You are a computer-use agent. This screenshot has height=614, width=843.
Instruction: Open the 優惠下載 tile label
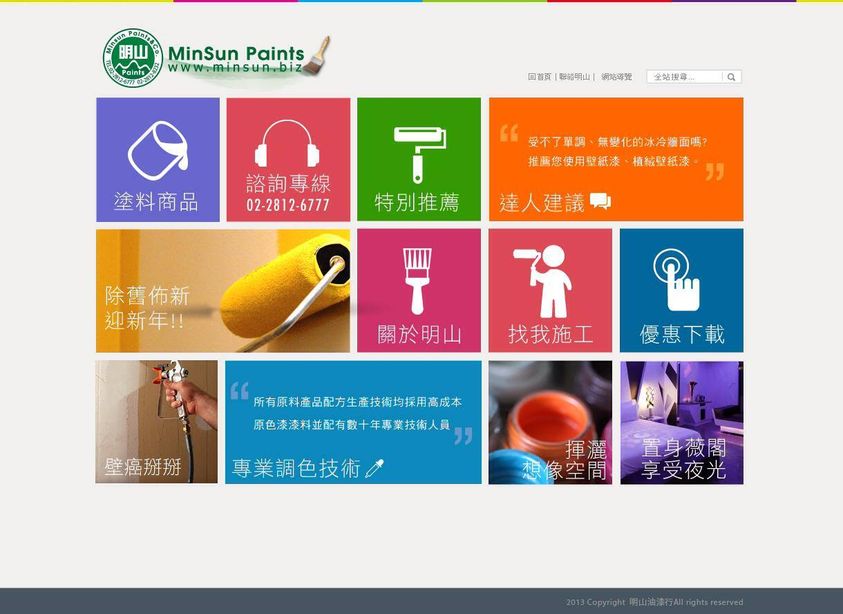click(682, 334)
